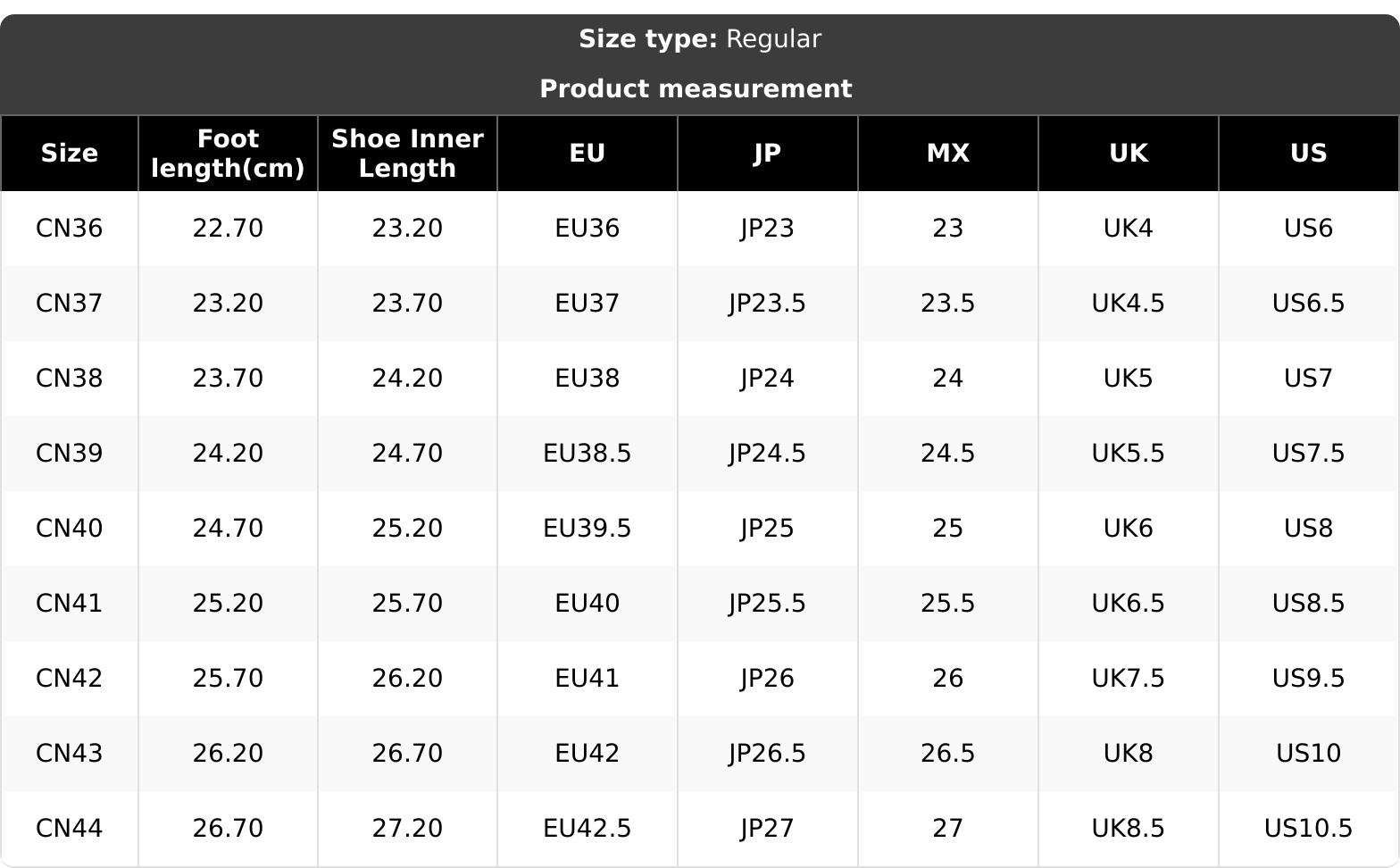Screen dimensions: 1400x868
Task: Click the US column header
Action: click(x=1308, y=154)
